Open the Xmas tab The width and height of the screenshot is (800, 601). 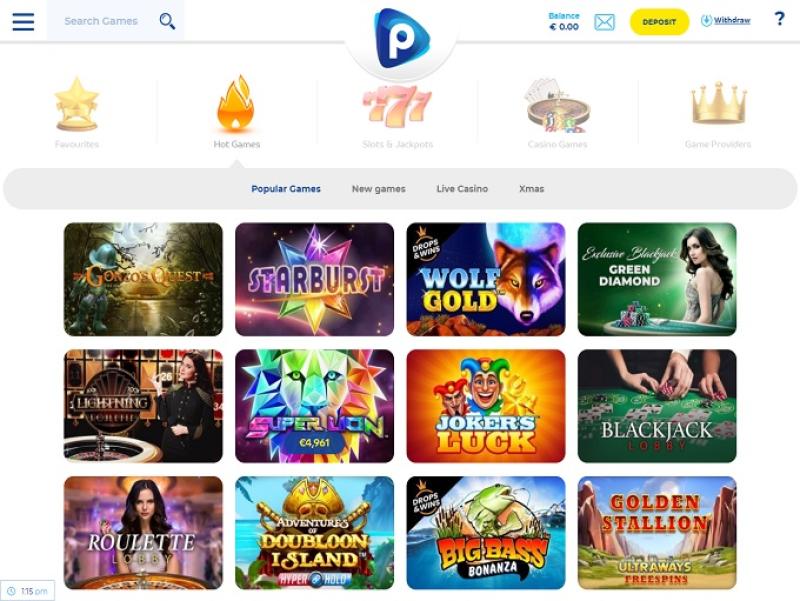point(532,189)
